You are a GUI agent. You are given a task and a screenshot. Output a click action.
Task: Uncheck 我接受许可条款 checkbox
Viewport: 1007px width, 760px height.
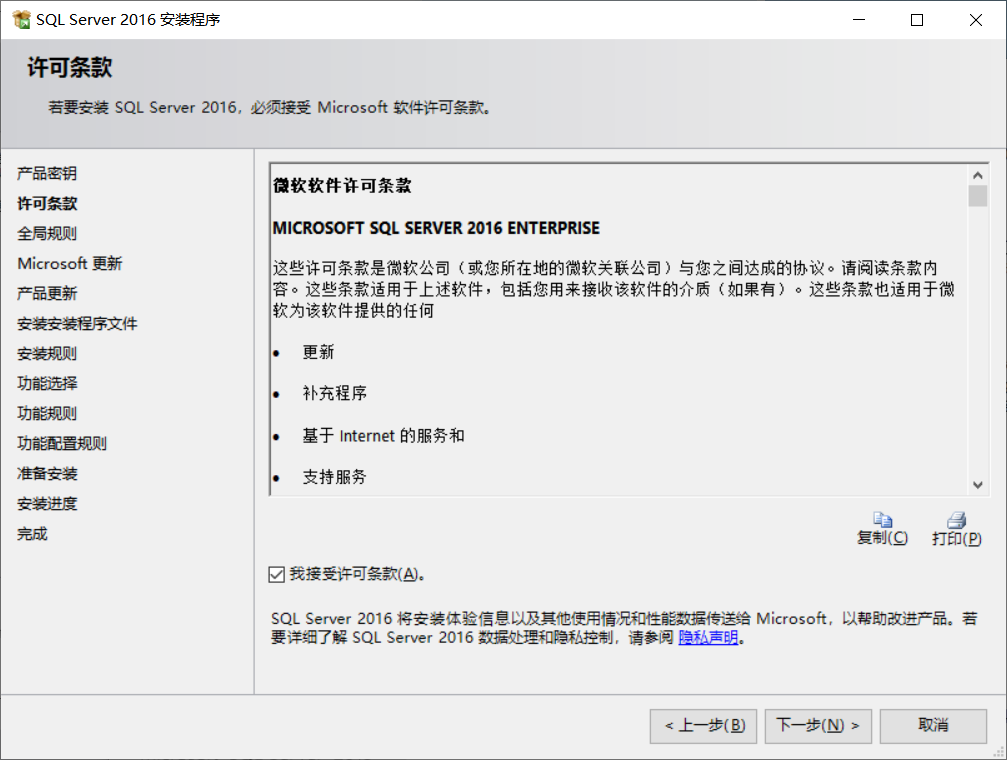coord(277,574)
